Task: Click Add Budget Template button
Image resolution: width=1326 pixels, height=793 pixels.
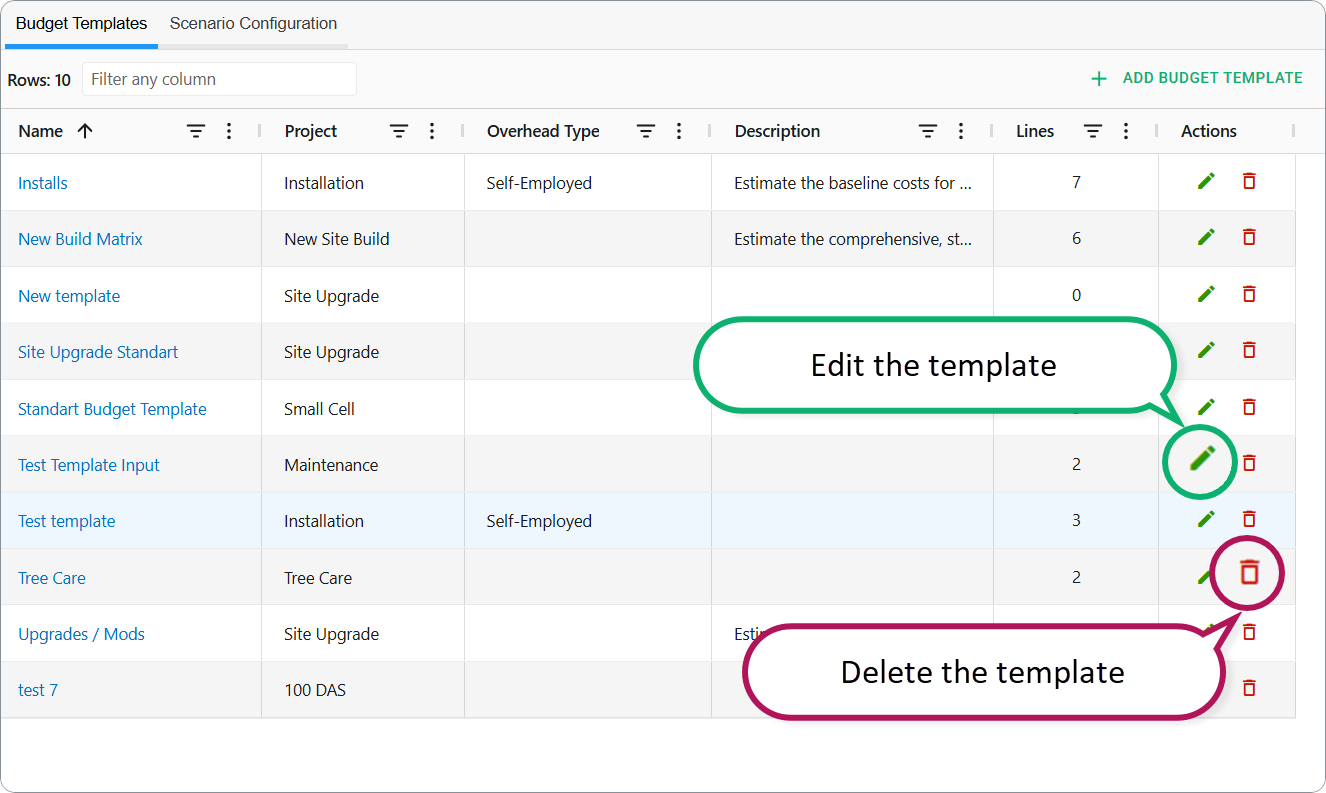Action: pyautogui.click(x=1196, y=78)
